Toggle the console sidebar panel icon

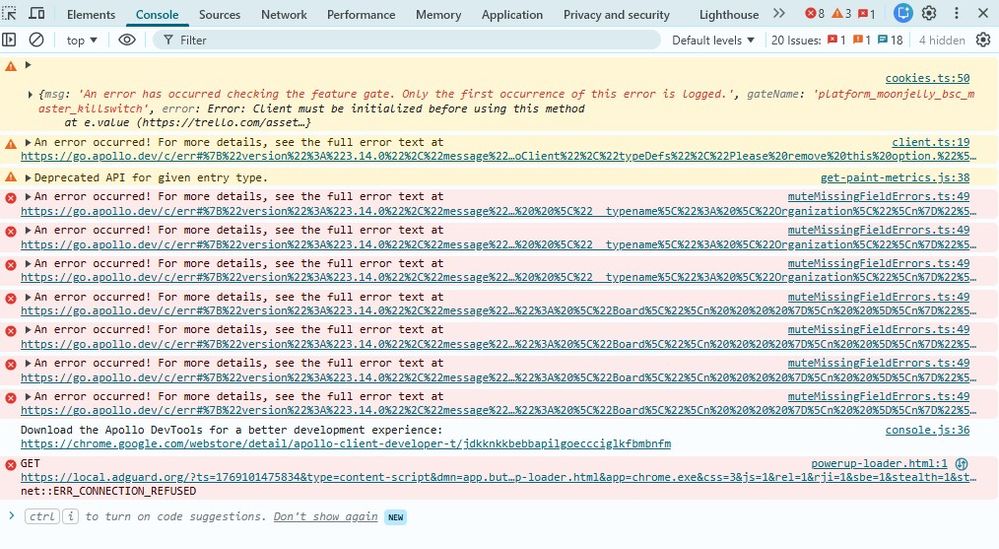(x=9, y=40)
